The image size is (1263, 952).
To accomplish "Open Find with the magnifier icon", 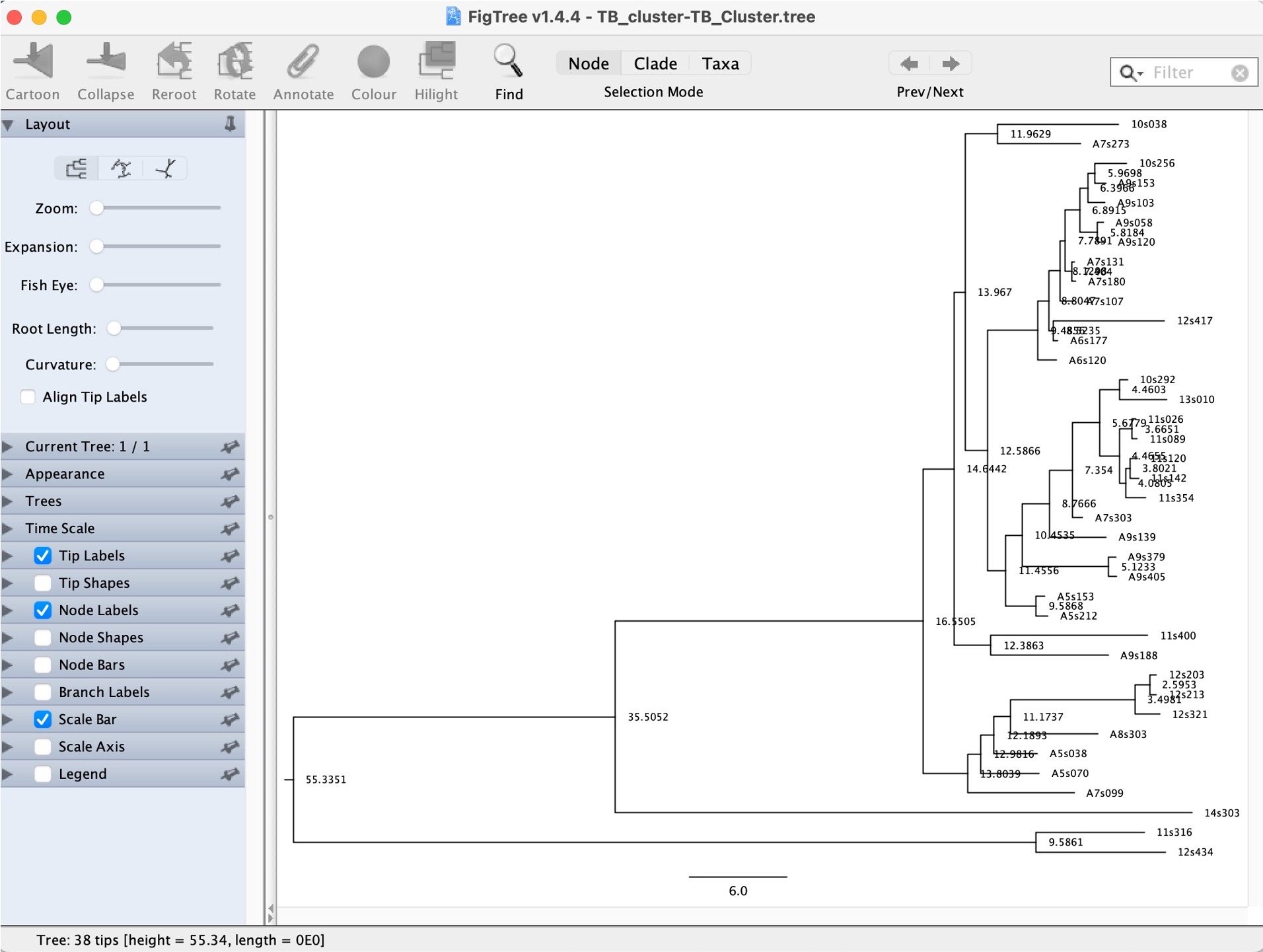I will coord(509,62).
